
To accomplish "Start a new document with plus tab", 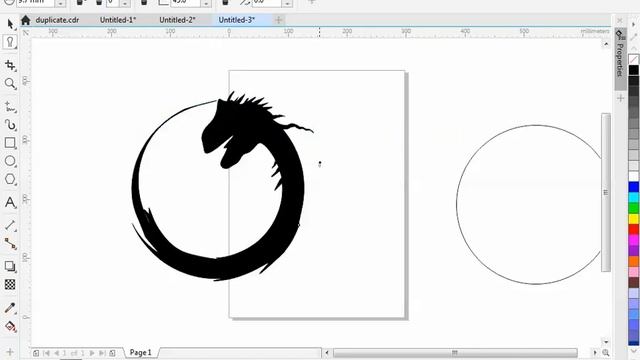I will [x=279, y=20].
